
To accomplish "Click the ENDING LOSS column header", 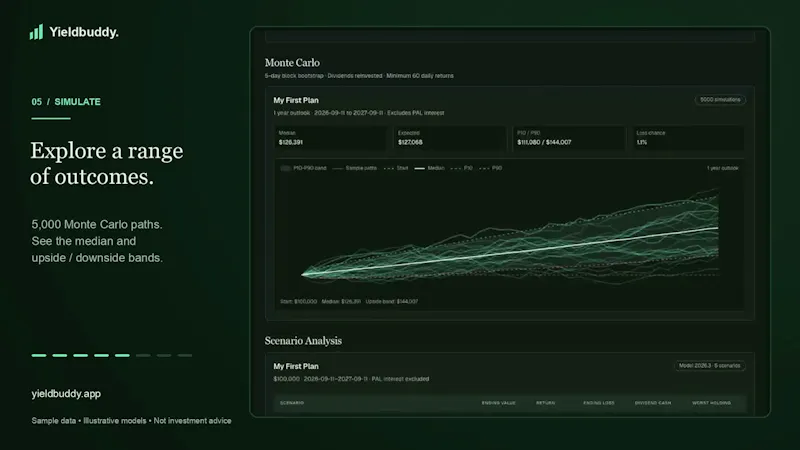I will (599, 403).
